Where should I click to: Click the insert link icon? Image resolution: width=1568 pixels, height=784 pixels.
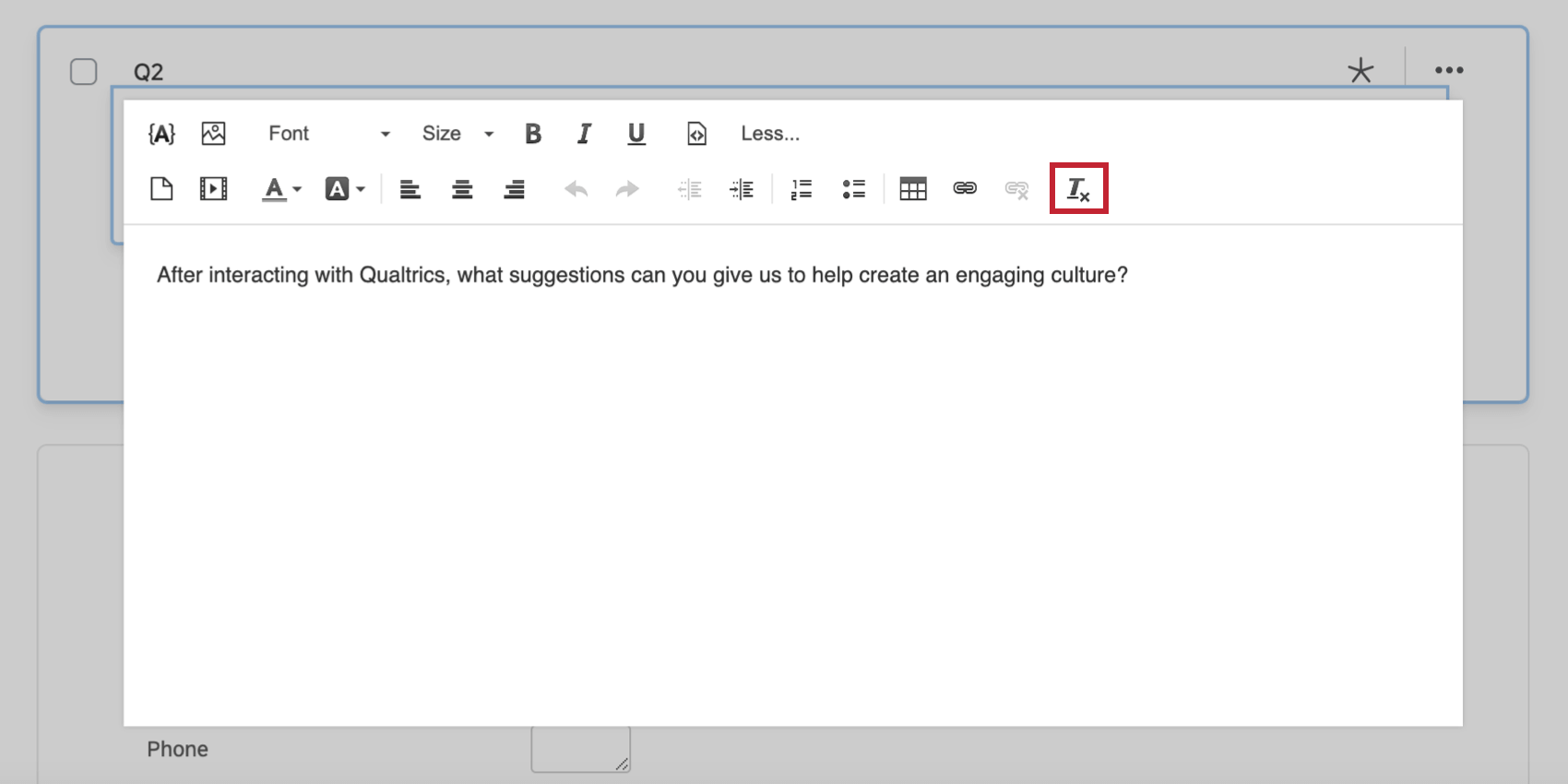click(965, 188)
